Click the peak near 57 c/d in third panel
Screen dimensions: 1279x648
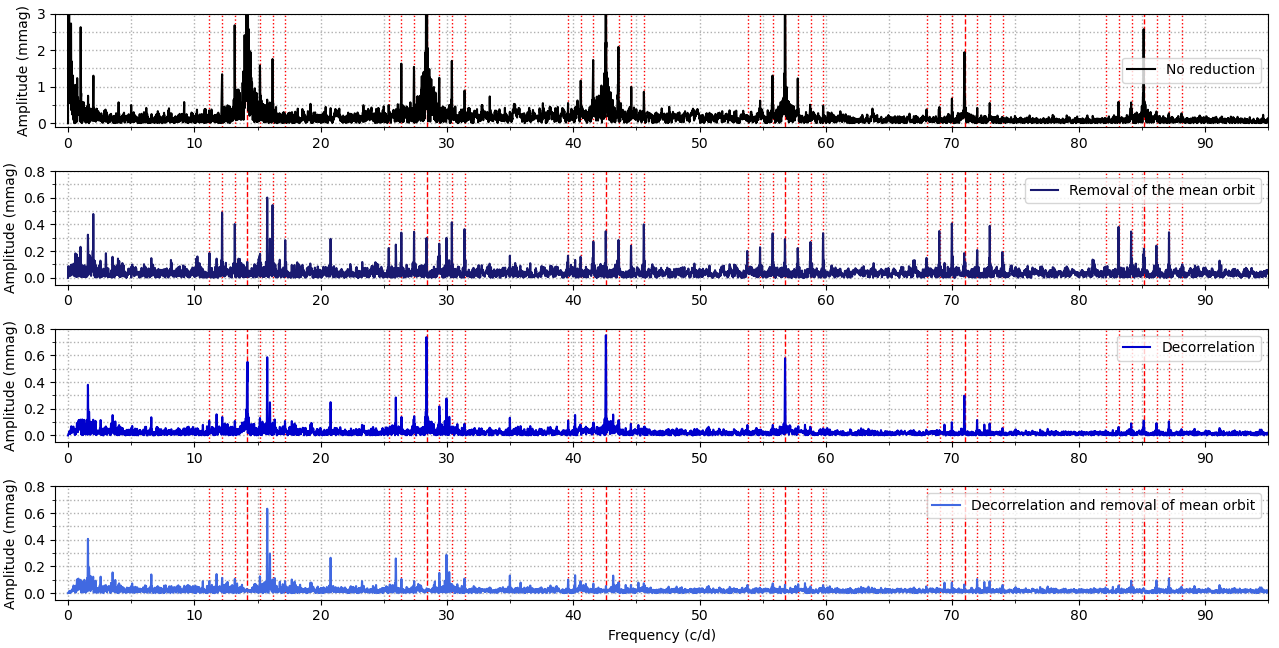(785, 360)
